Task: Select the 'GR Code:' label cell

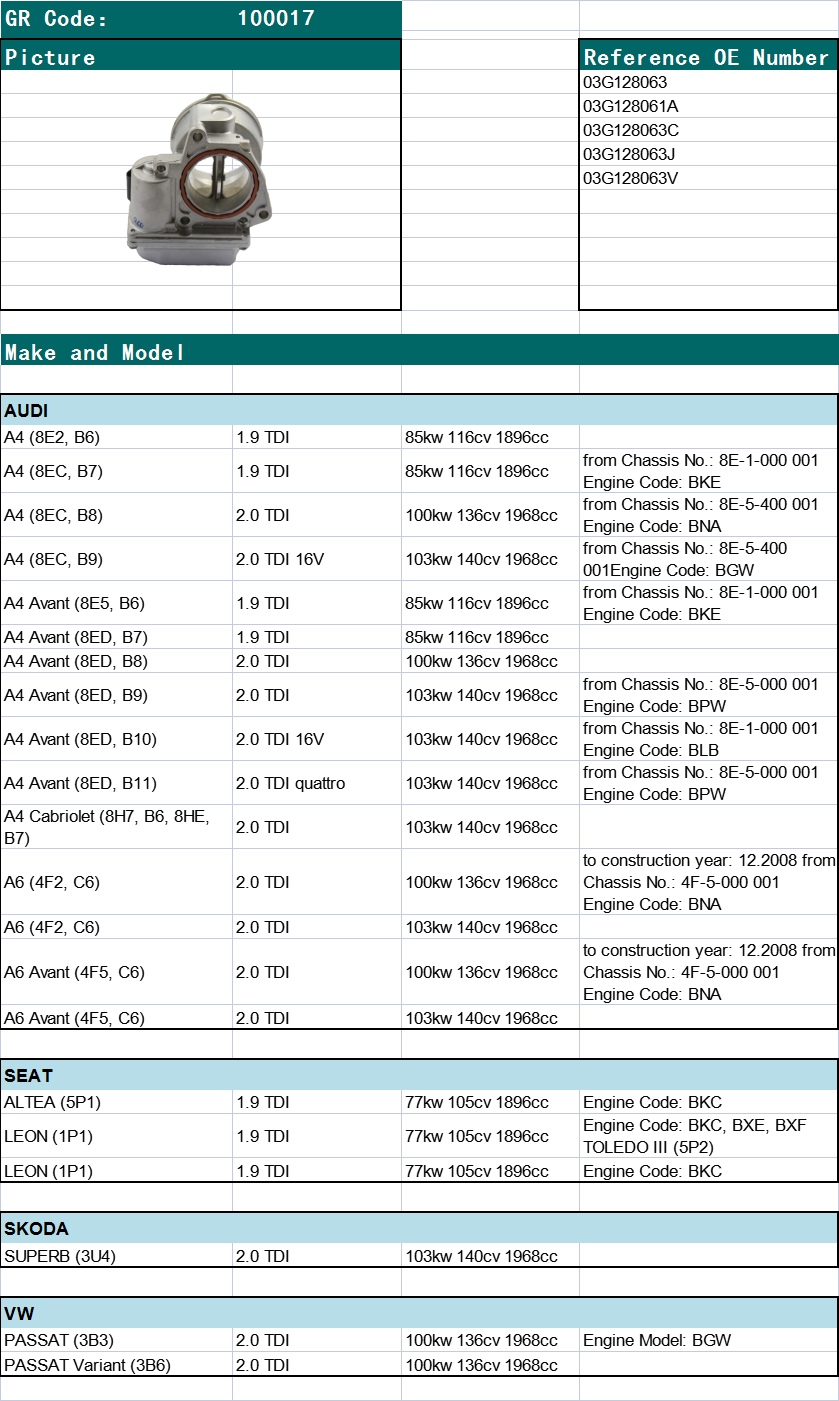Action: click(x=116, y=18)
